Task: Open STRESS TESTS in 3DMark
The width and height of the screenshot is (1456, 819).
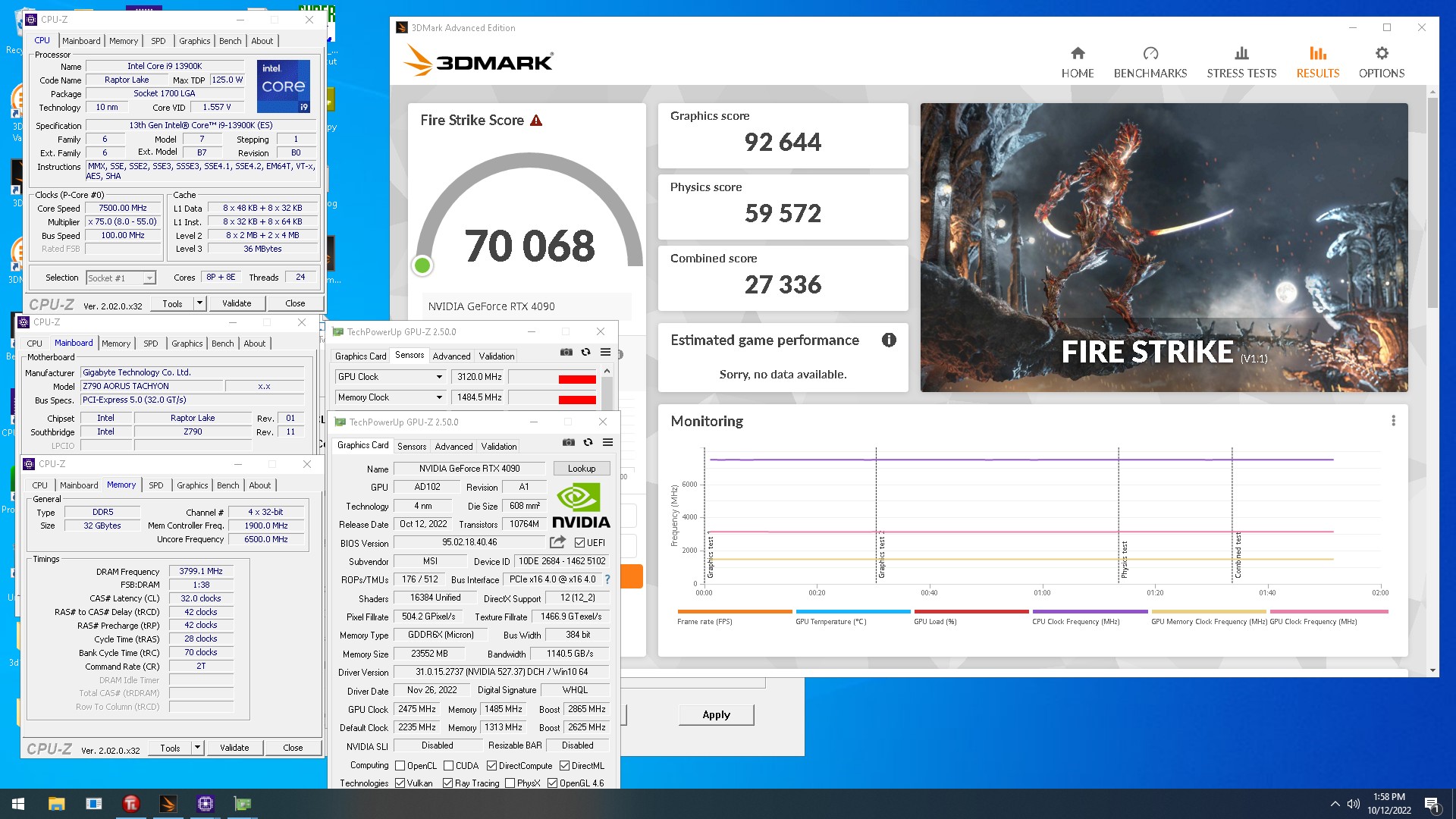Action: (x=1241, y=62)
